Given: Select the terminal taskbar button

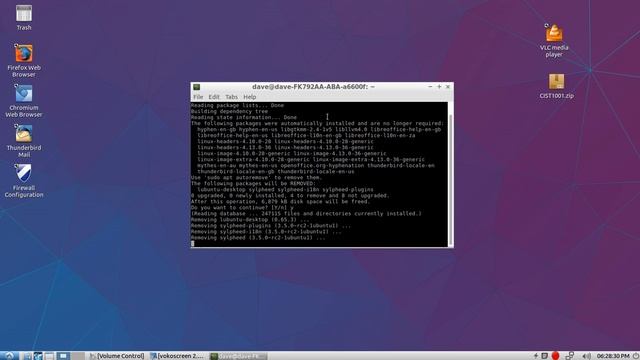Looking at the screenshot, I should click(x=238, y=356).
